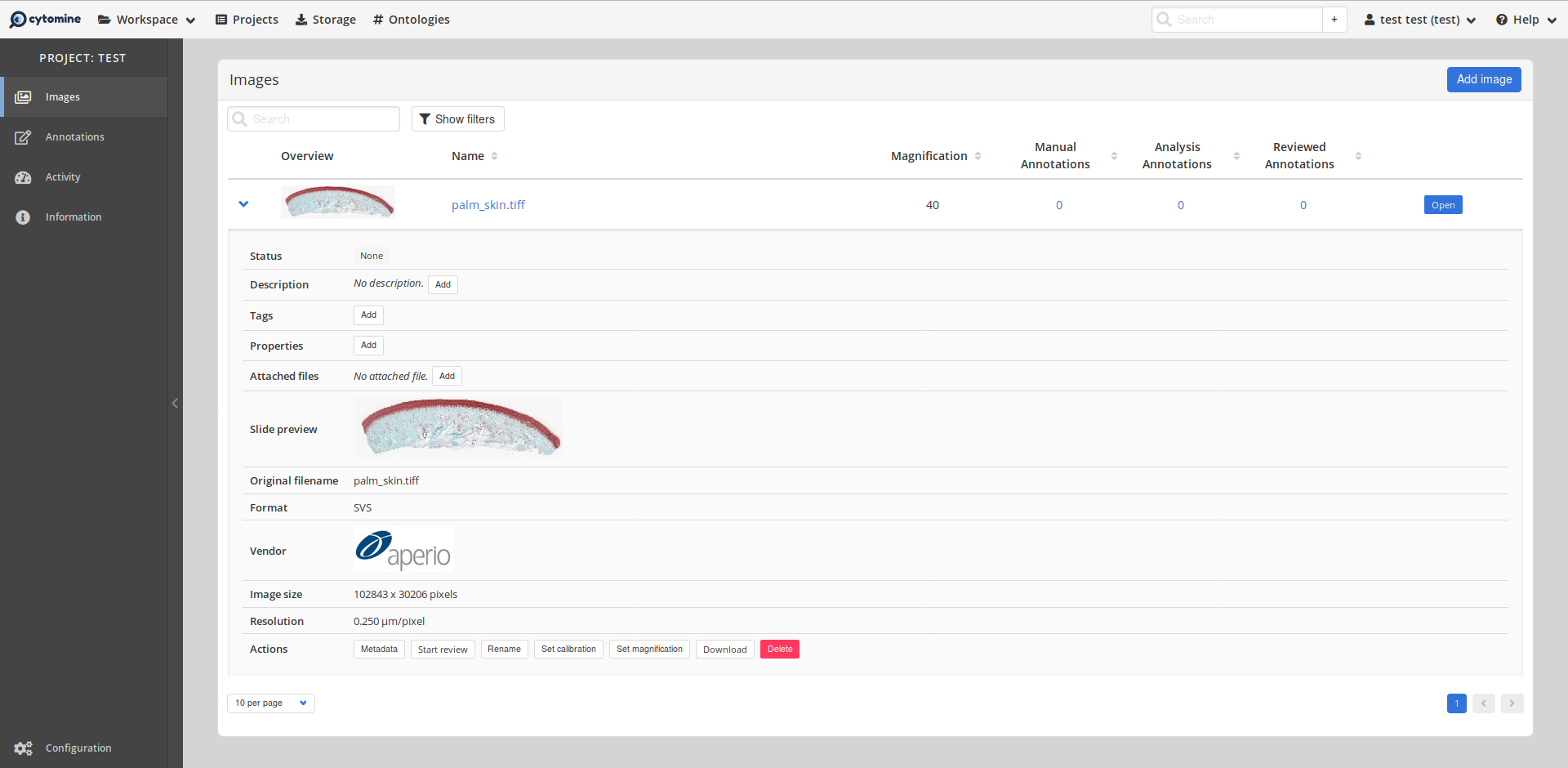Viewport: 1568px width, 768px height.
Task: Collapse the palm_skin.tiff row details
Action: pos(243,204)
